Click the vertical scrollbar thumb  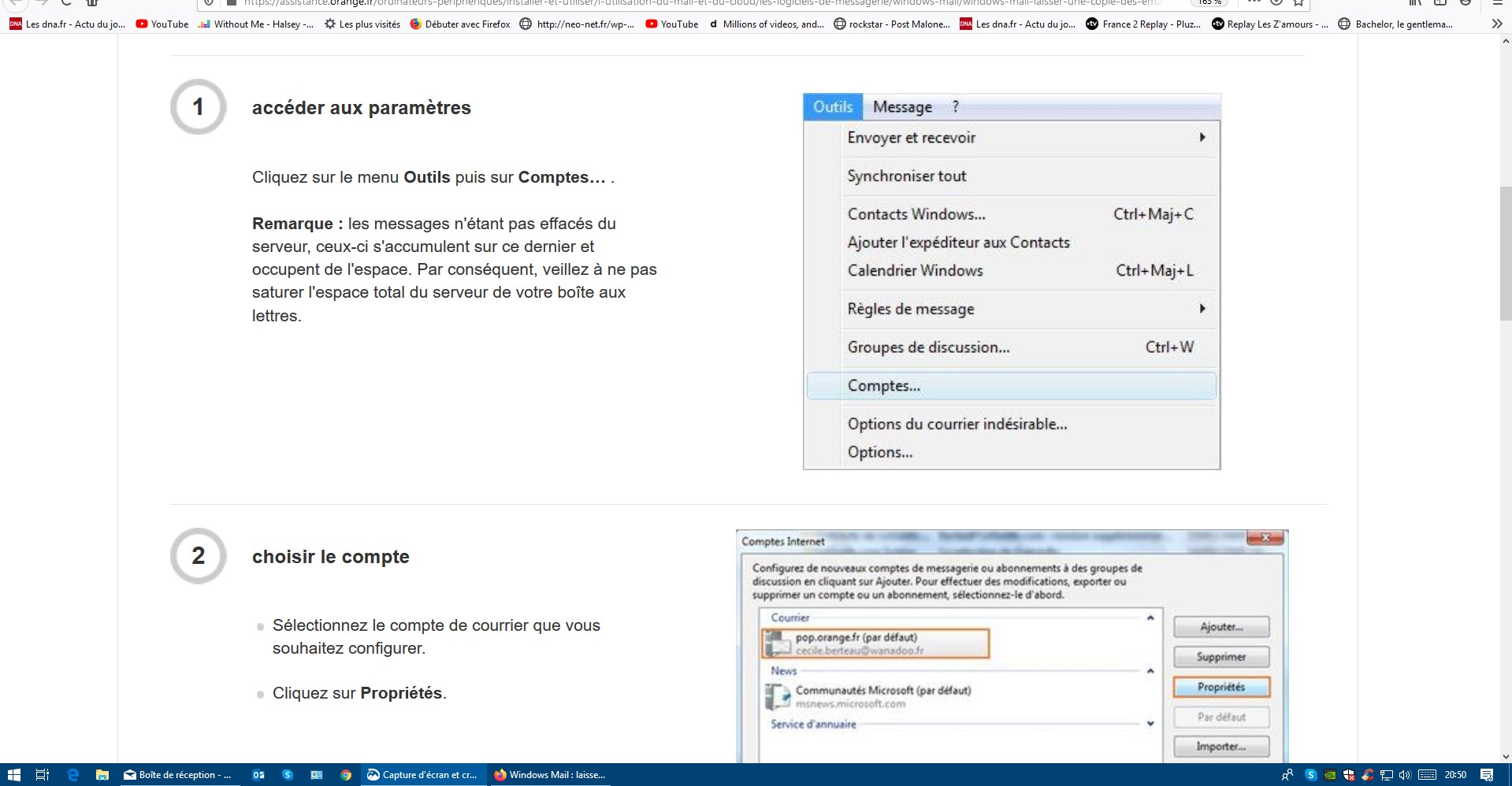click(x=1506, y=252)
